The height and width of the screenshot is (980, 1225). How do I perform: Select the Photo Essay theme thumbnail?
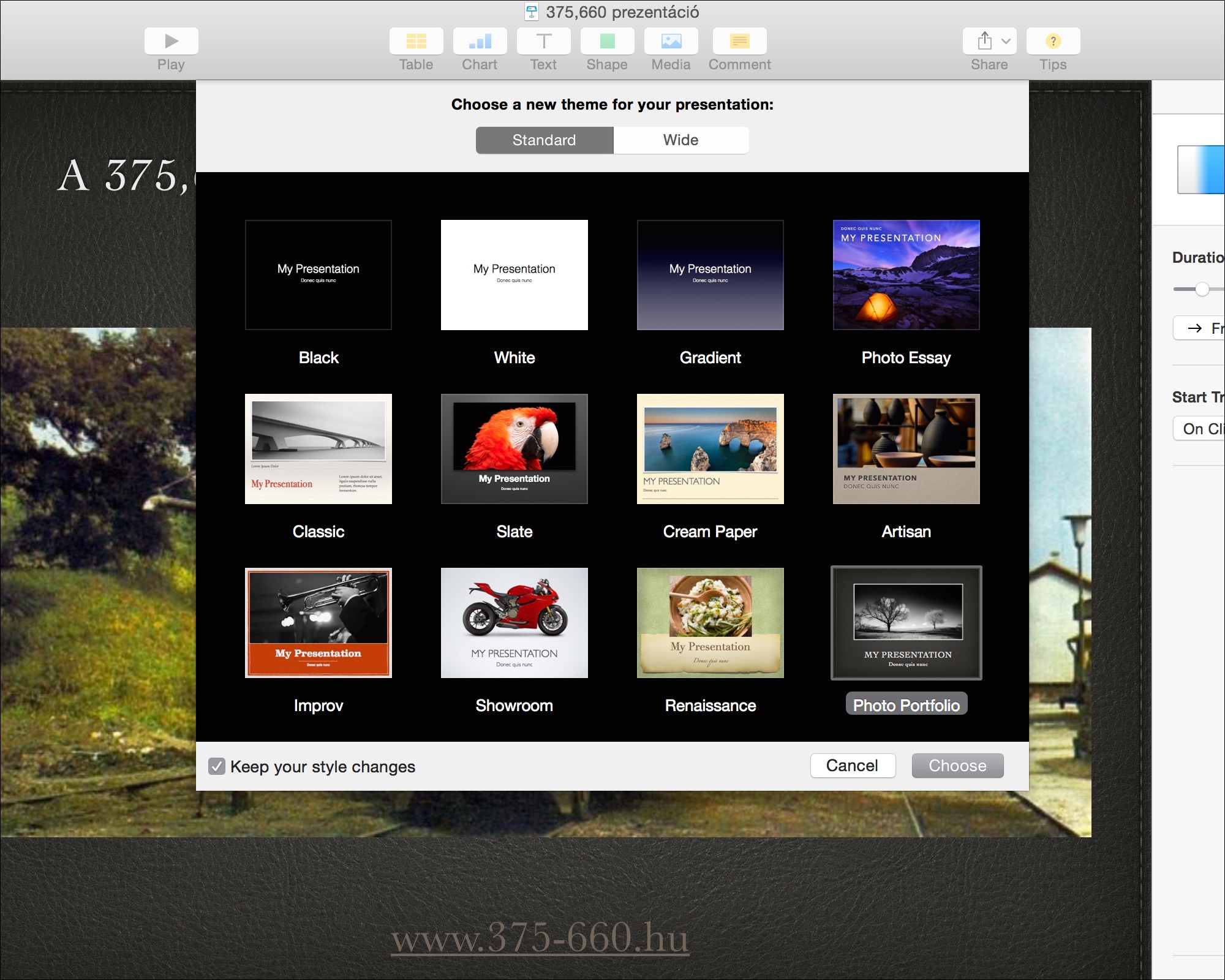(x=907, y=275)
